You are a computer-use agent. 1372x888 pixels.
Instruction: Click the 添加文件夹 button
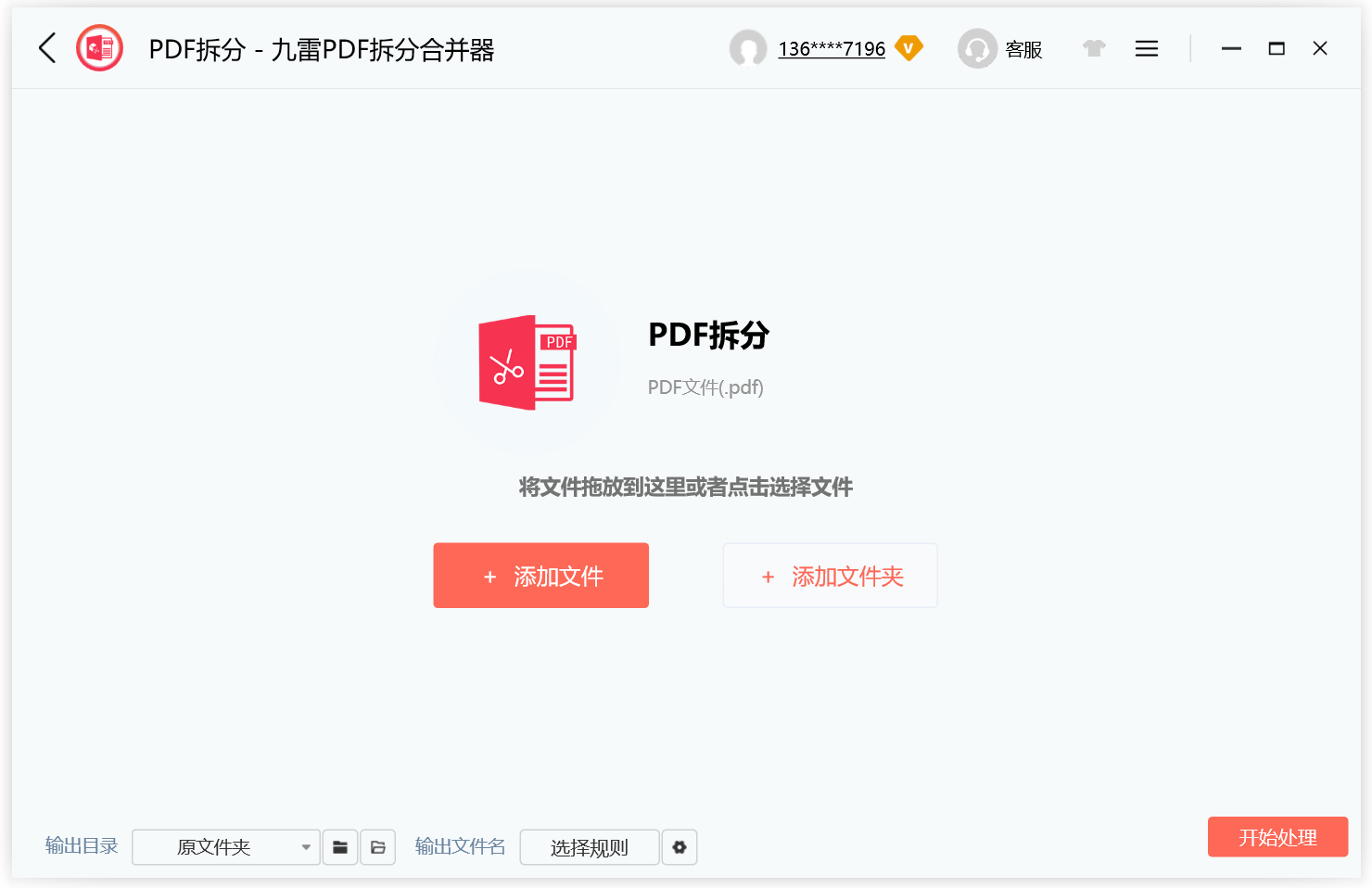pos(830,576)
